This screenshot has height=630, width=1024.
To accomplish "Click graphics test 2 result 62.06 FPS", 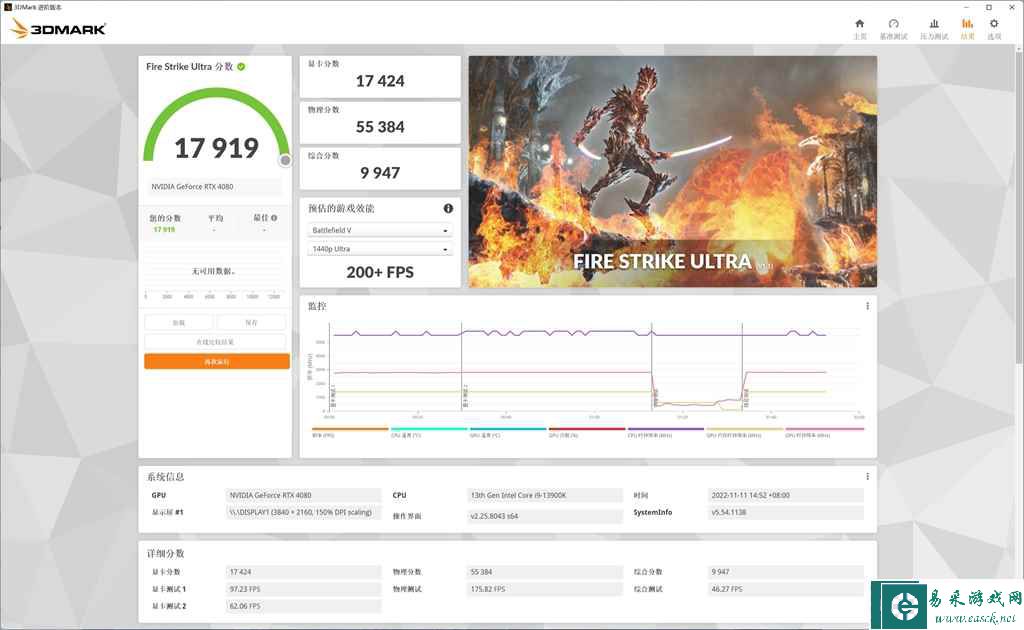I will click(x=303, y=606).
